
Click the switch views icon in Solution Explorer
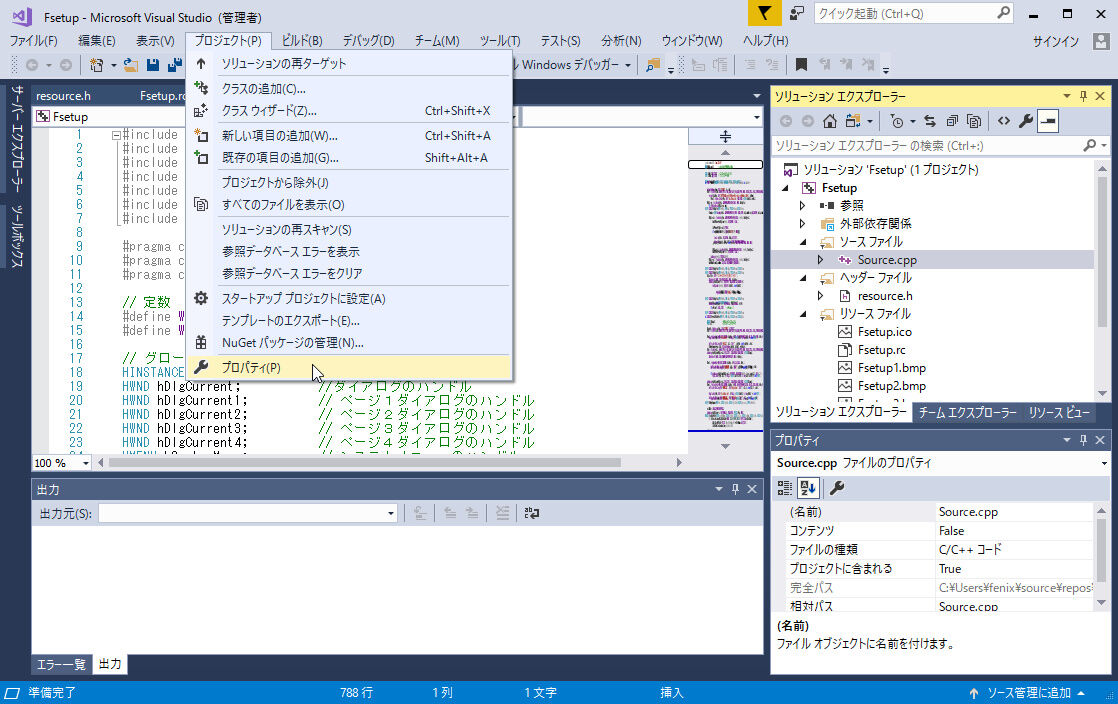[x=853, y=121]
